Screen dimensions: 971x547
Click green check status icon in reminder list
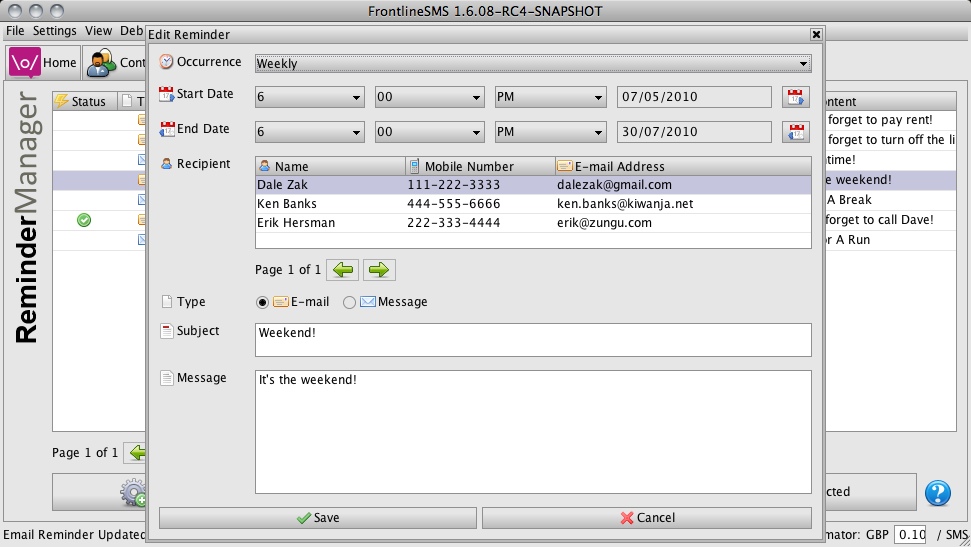[84, 220]
